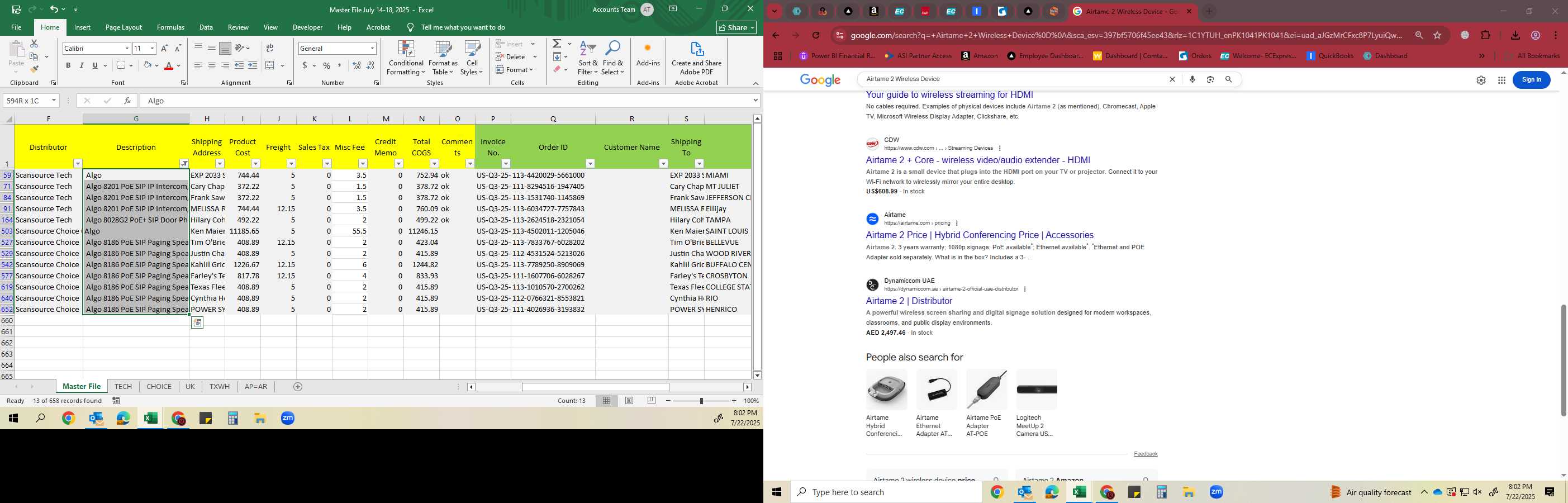The image size is (1568, 503).
Task: Click the Share button in Excel
Action: pos(737,27)
